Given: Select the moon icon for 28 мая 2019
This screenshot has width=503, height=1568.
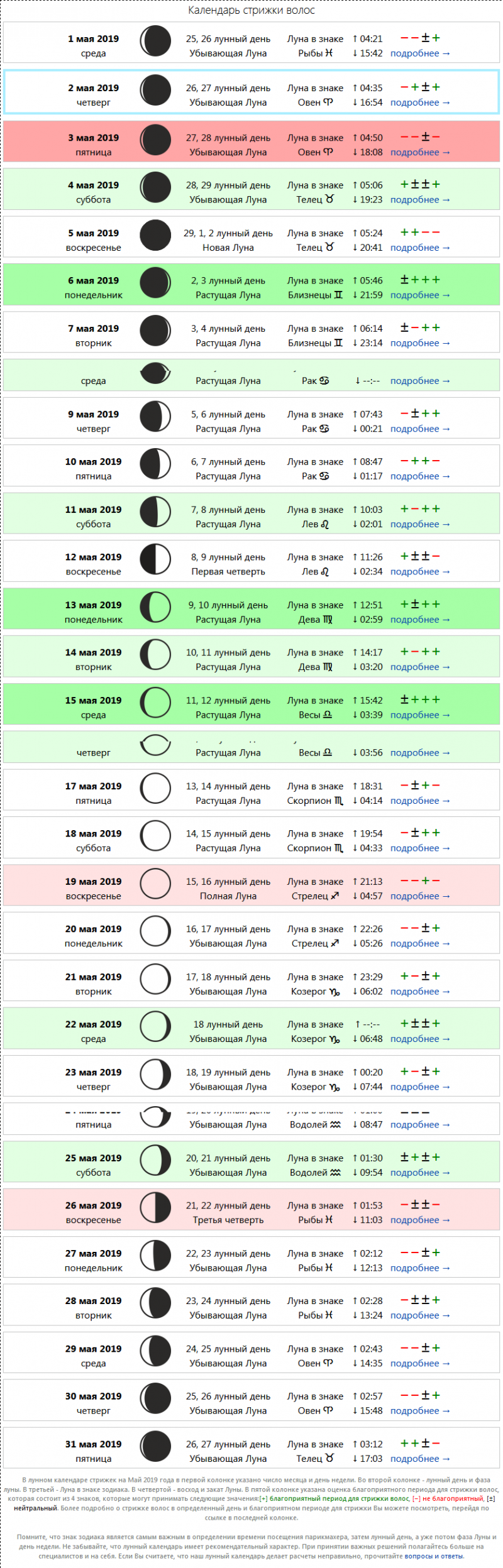Looking at the screenshot, I should [x=155, y=1303].
